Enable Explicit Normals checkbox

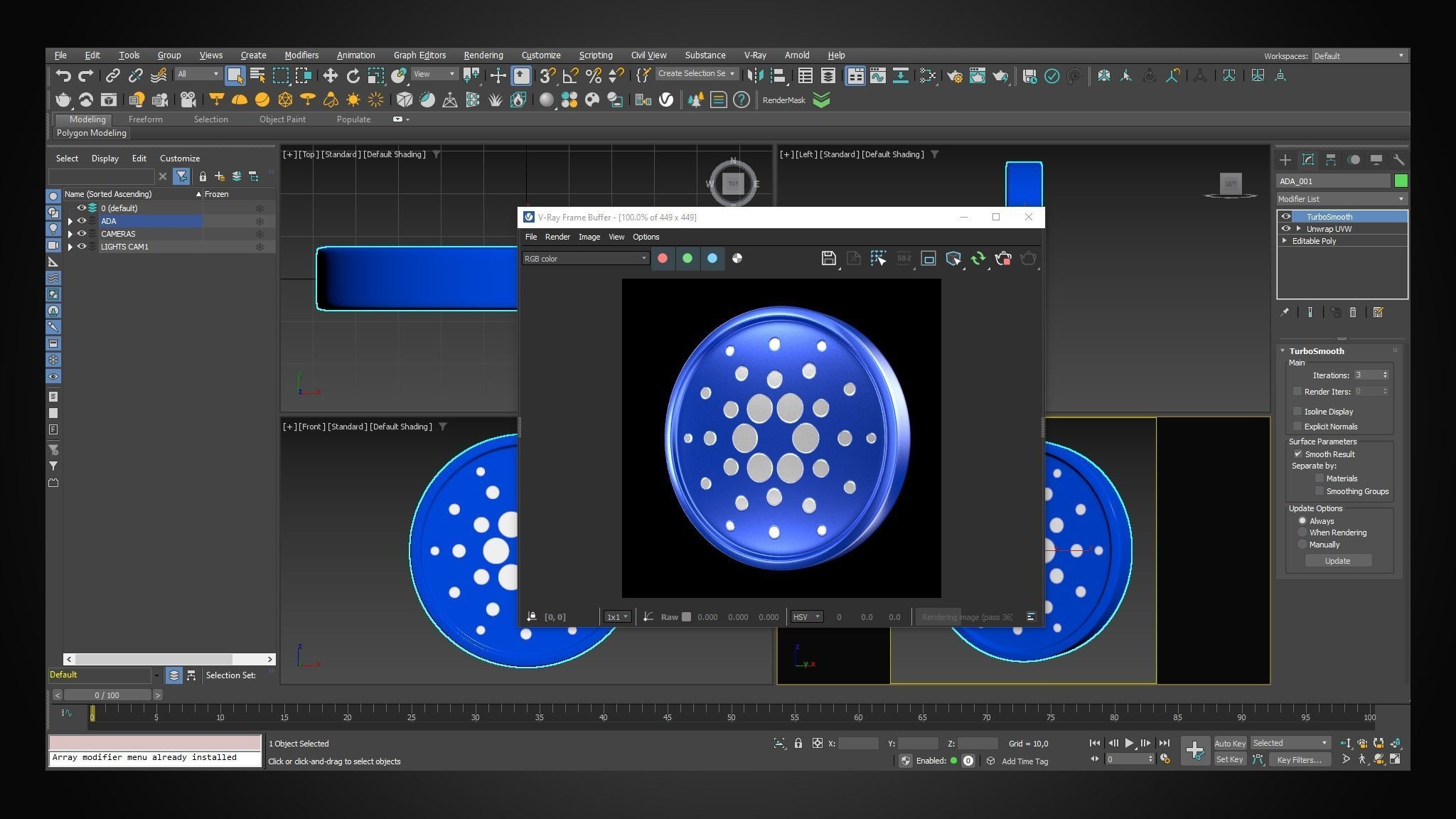[1297, 427]
